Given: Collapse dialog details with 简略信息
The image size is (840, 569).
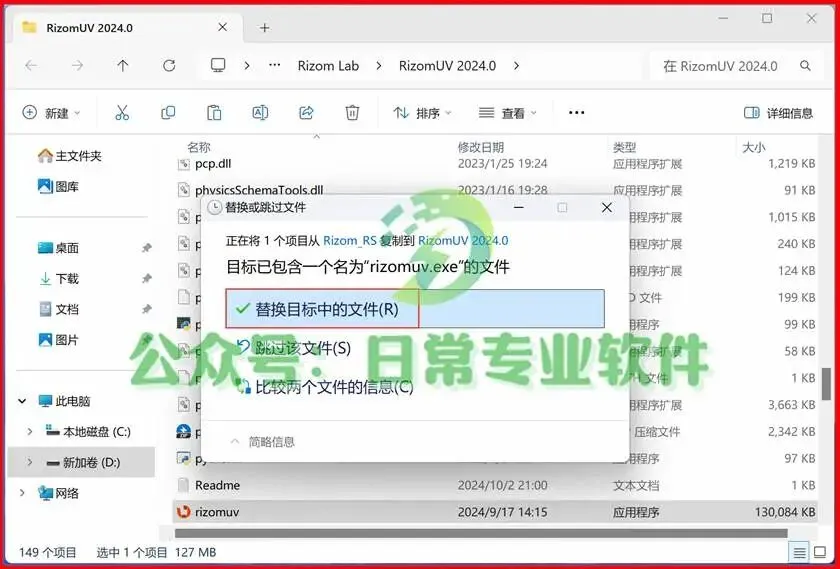Looking at the screenshot, I should click(x=262, y=441).
